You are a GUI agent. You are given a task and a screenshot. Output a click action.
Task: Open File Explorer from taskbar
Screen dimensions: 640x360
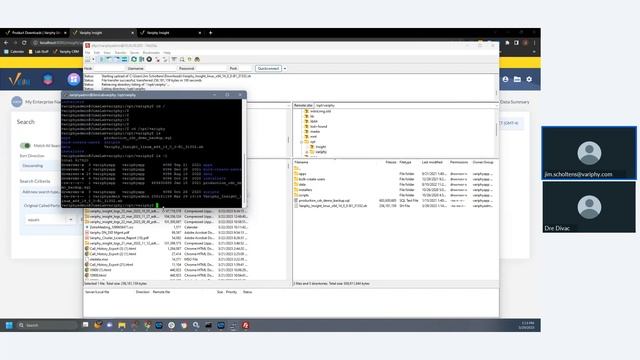(x=122, y=325)
